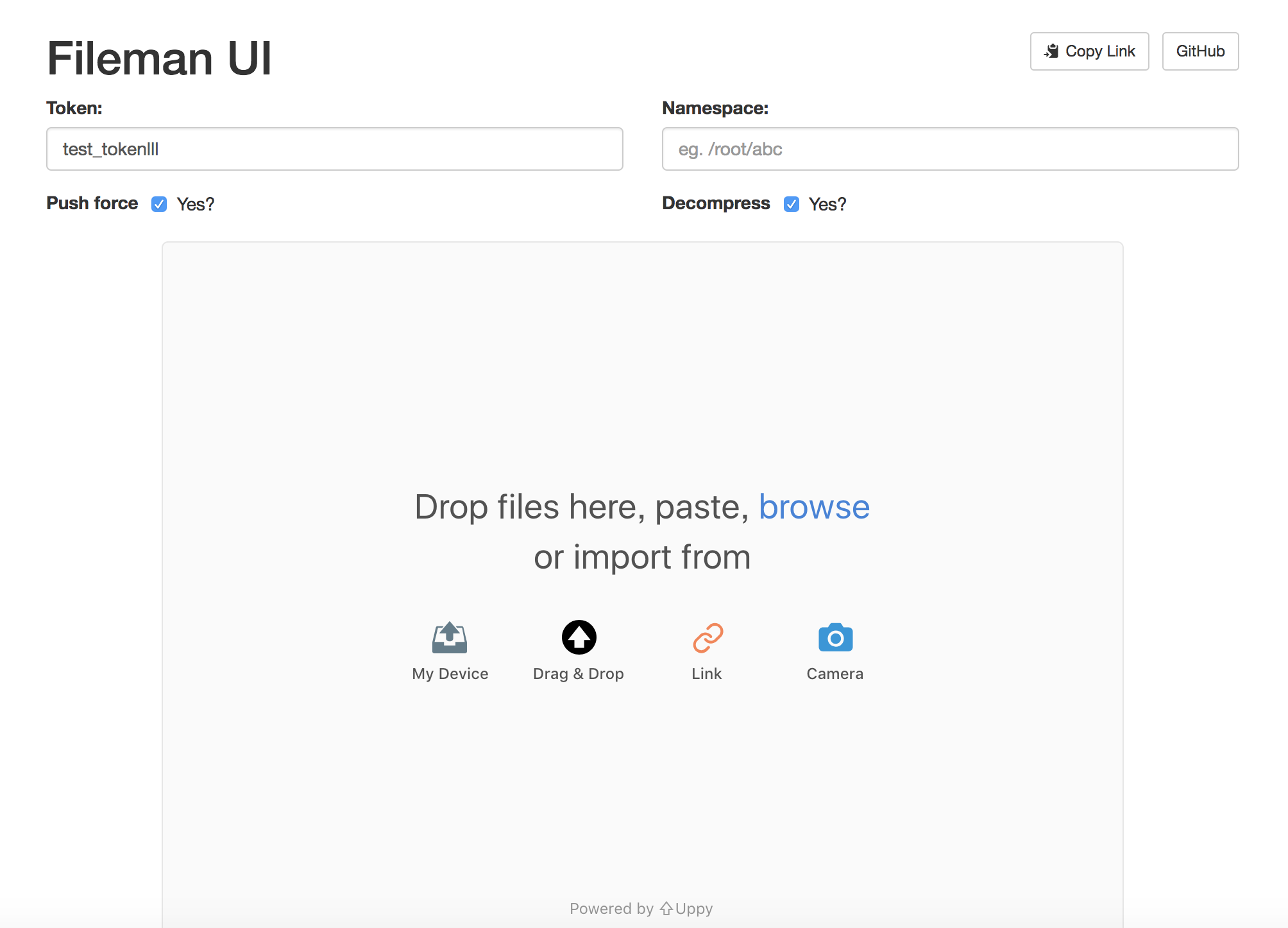Uncheck the Push force checkbox
This screenshot has height=928, width=1288.
159,204
